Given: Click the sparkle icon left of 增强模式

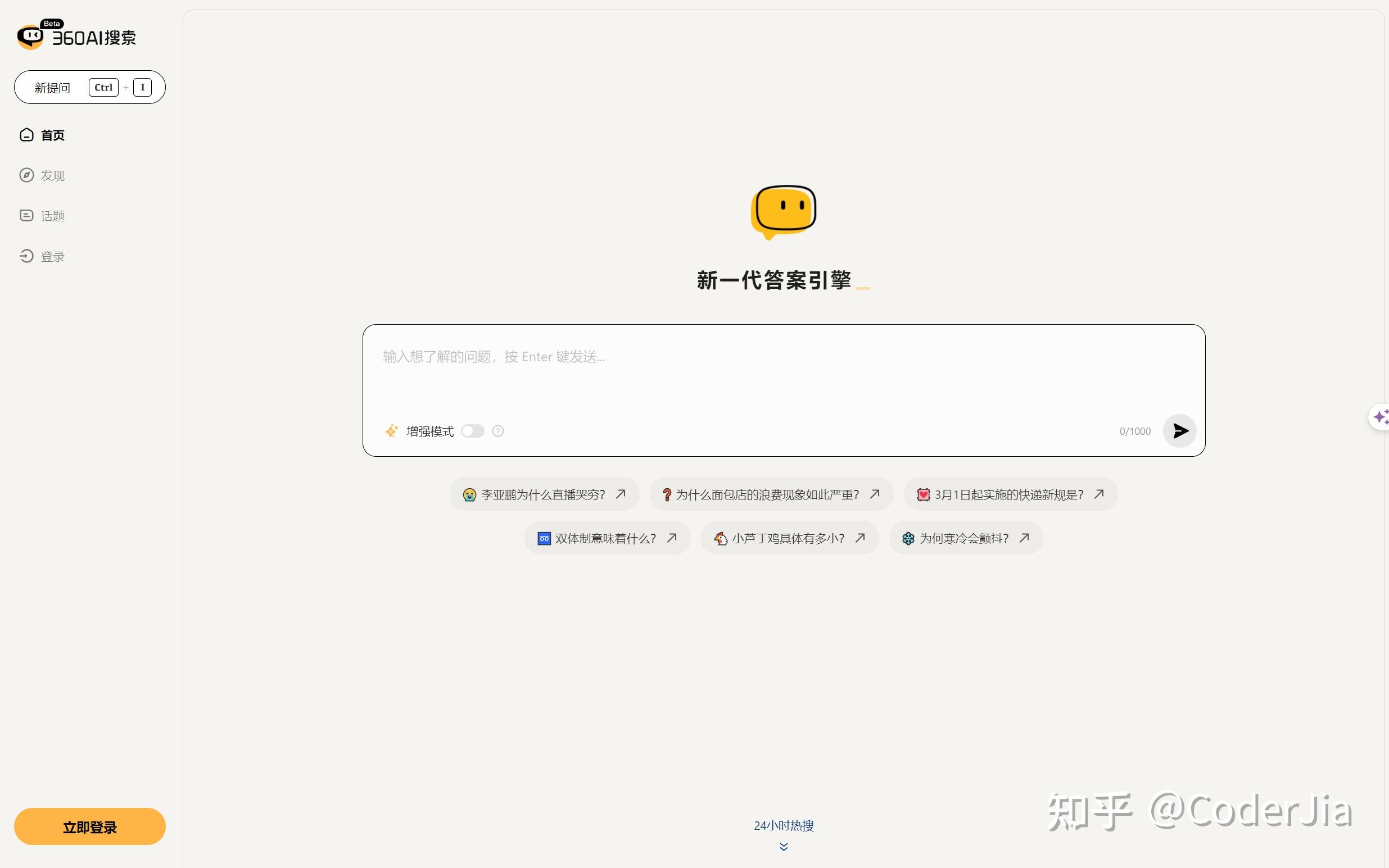Looking at the screenshot, I should tap(391, 430).
